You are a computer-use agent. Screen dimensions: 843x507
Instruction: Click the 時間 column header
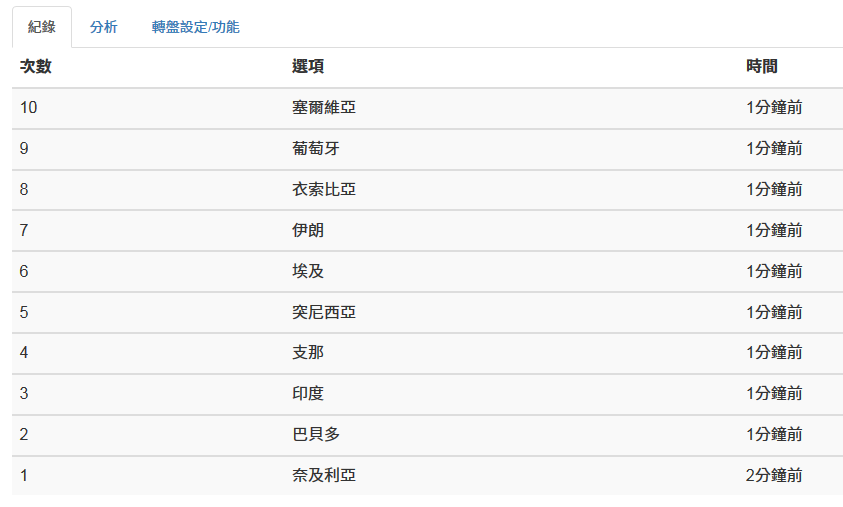point(762,66)
